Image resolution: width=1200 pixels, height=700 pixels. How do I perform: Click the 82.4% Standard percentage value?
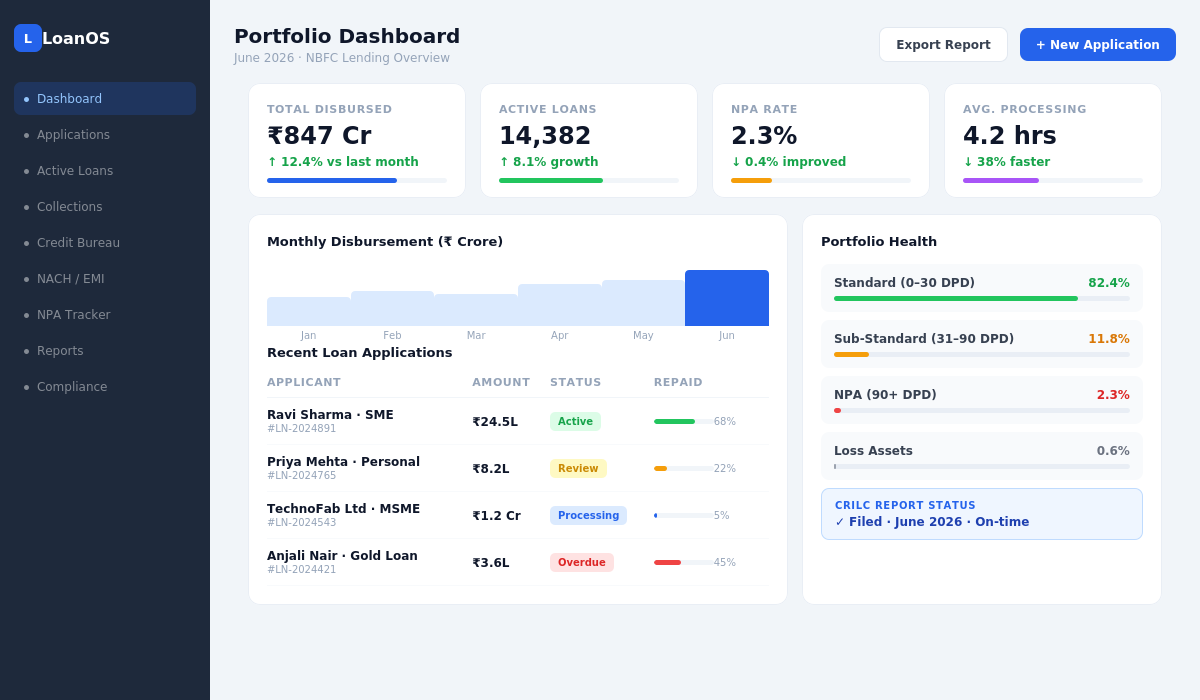pos(1109,283)
